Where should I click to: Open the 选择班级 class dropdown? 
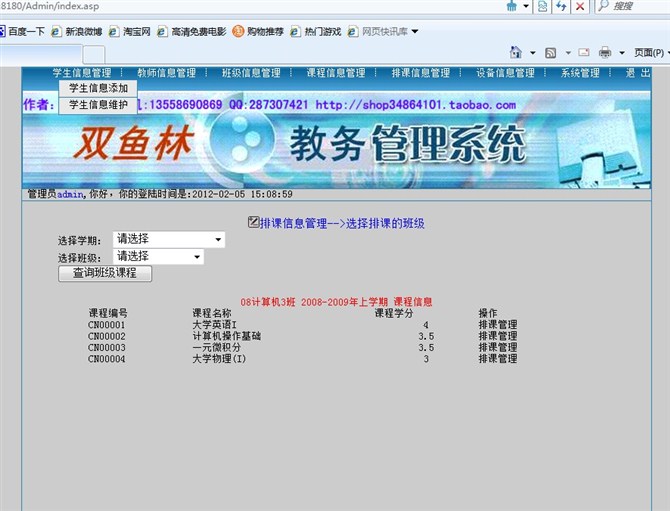[158, 257]
